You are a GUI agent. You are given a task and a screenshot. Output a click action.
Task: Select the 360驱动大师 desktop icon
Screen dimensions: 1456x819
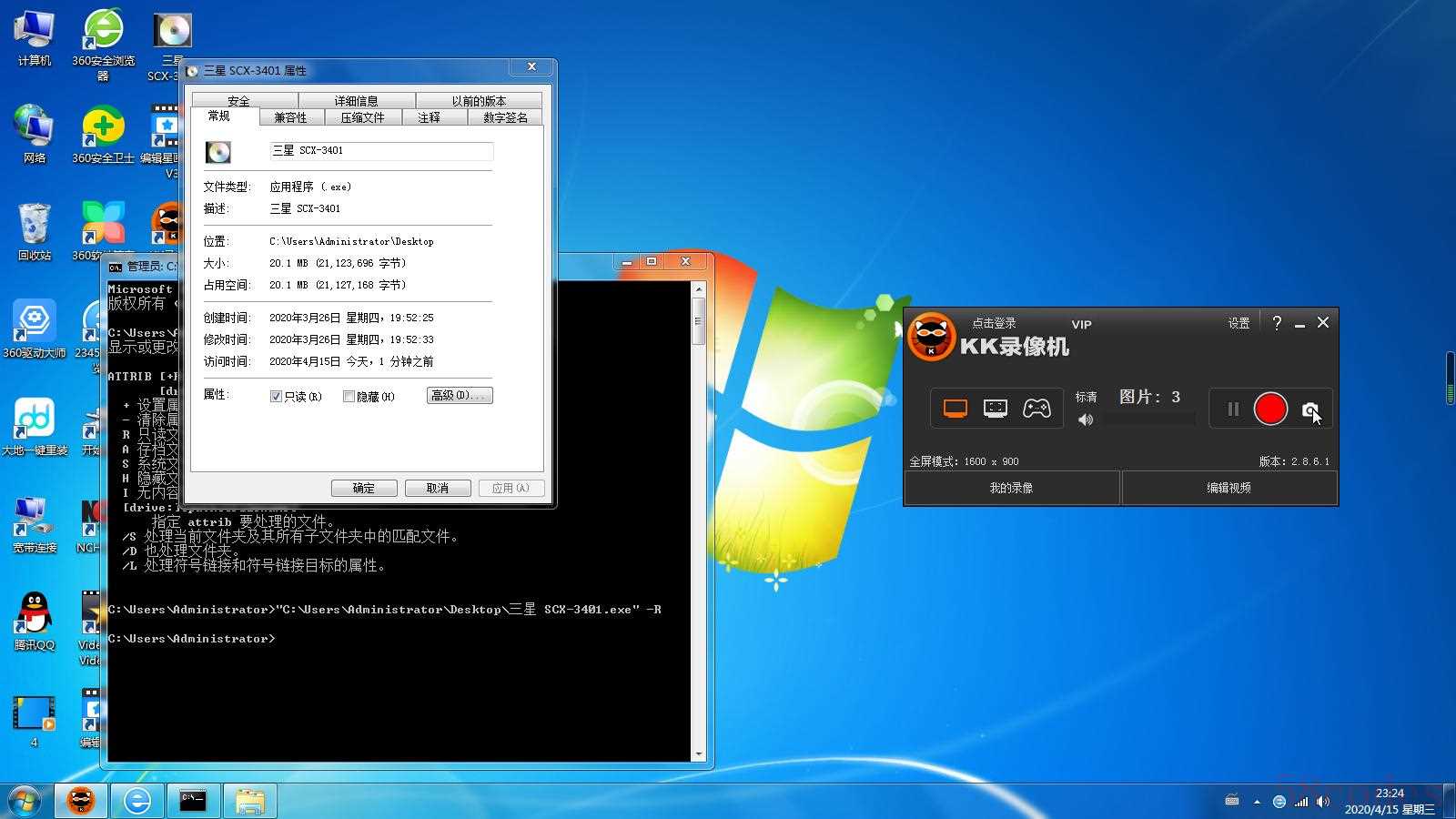35,329
